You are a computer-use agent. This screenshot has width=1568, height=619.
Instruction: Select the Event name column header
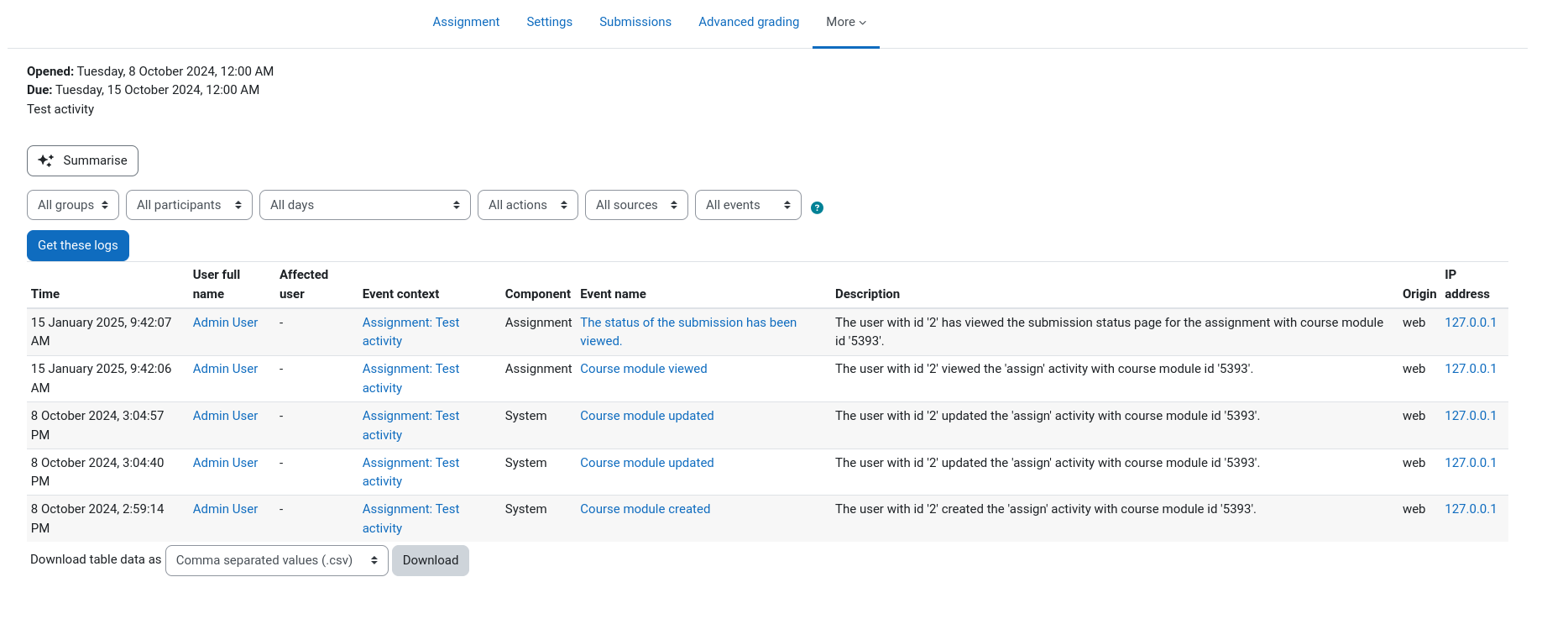pos(614,294)
